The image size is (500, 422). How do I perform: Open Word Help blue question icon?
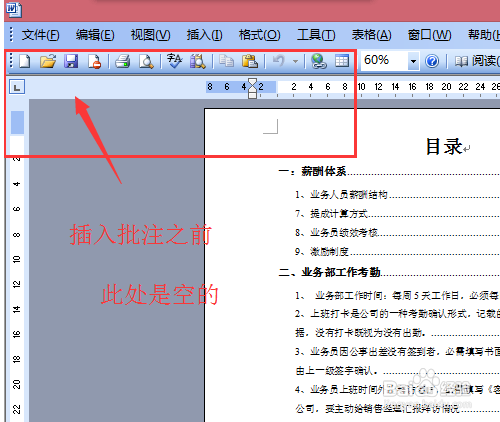432,61
